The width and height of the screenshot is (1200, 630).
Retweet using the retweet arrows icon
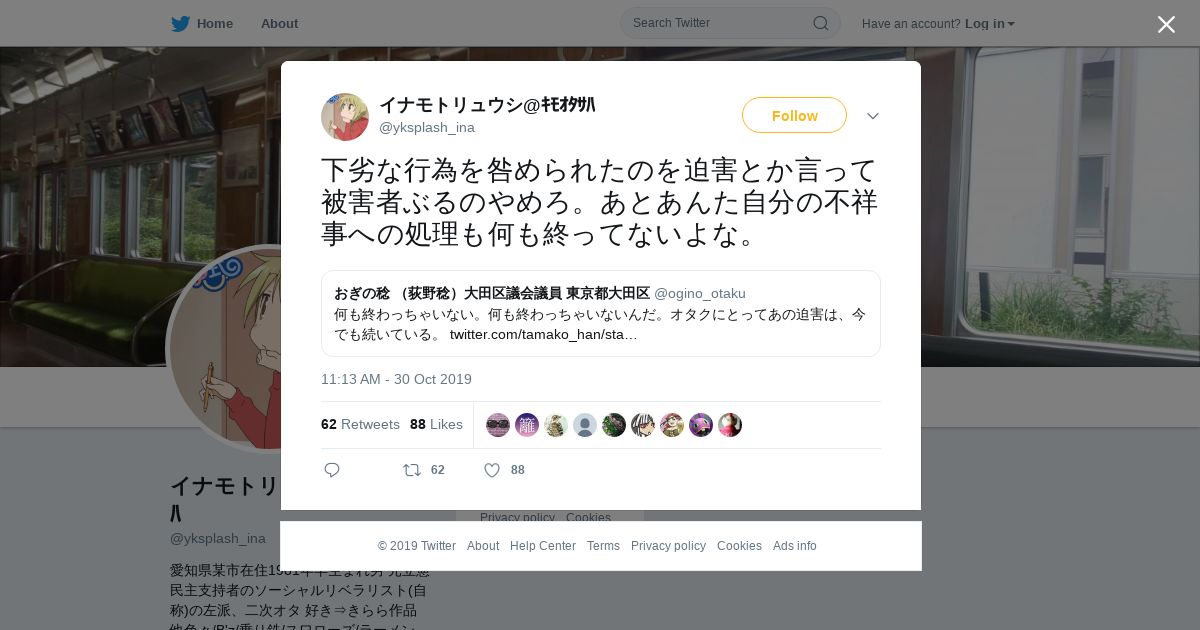[x=412, y=470]
